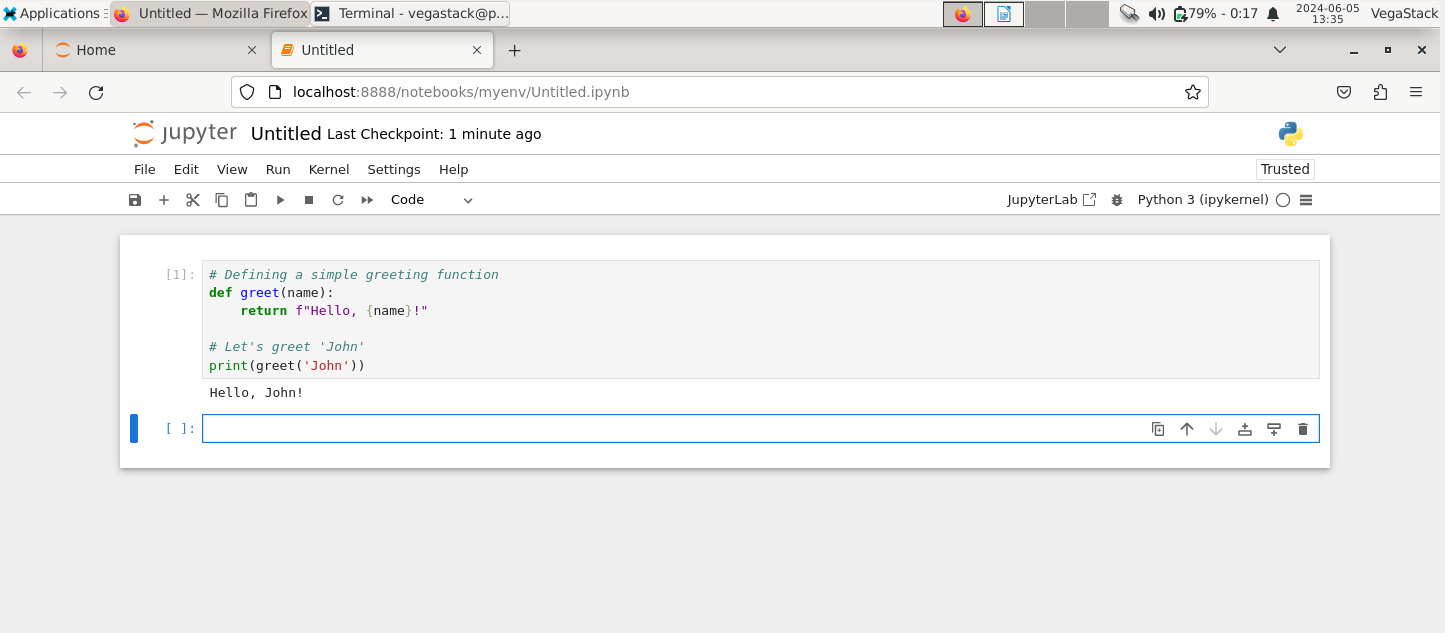Screen dimensions: 1445x633
Task: Open the debugger panel
Action: point(1117,199)
